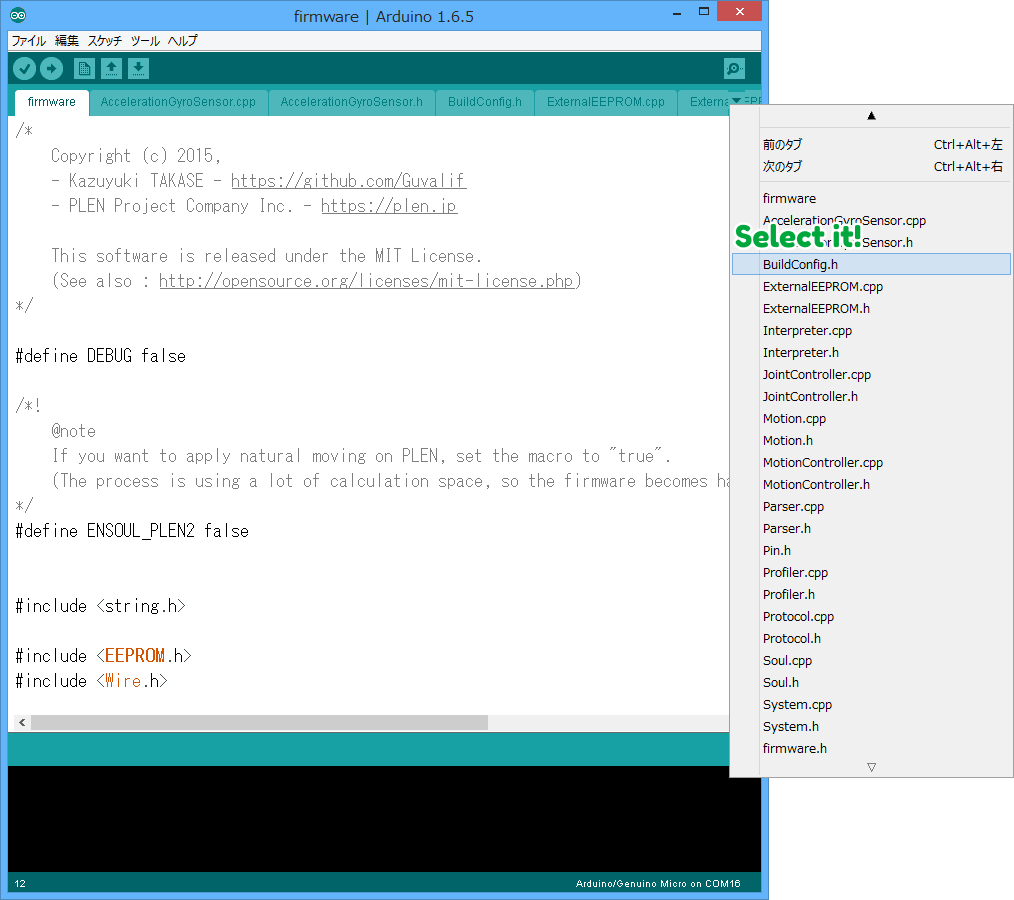Open the Serial Monitor magnifier icon
The width and height of the screenshot is (1014, 900).
735,68
